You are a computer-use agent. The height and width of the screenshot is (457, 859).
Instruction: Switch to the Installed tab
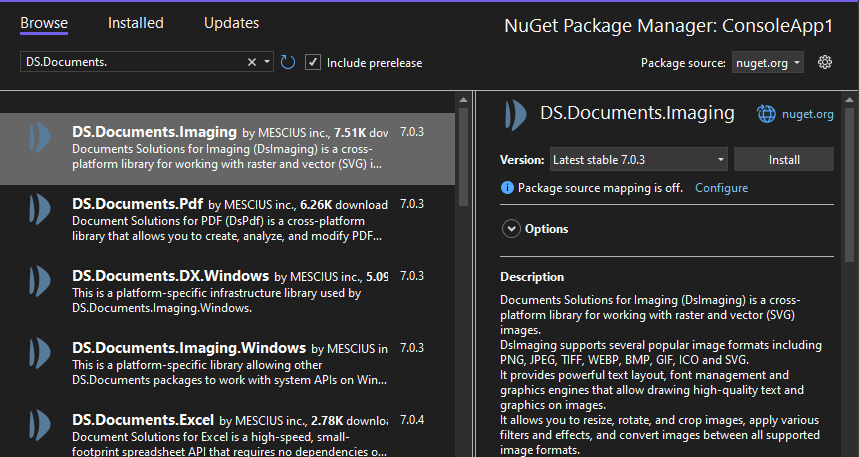point(135,23)
